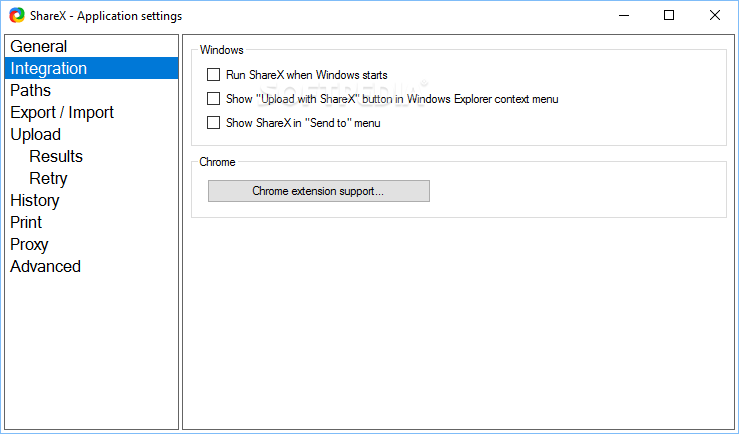The width and height of the screenshot is (739, 434).
Task: Select Retry under Upload
Action: pyautogui.click(x=91, y=178)
